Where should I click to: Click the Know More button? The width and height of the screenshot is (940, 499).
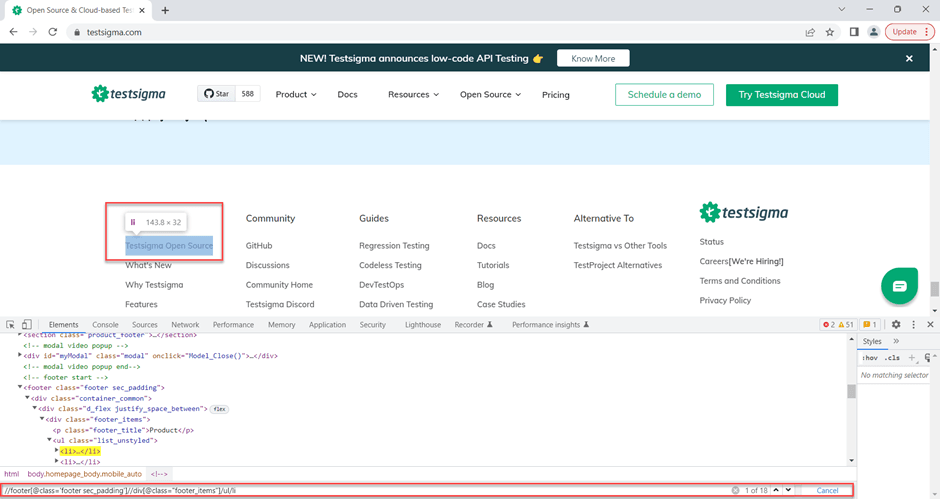click(x=593, y=58)
